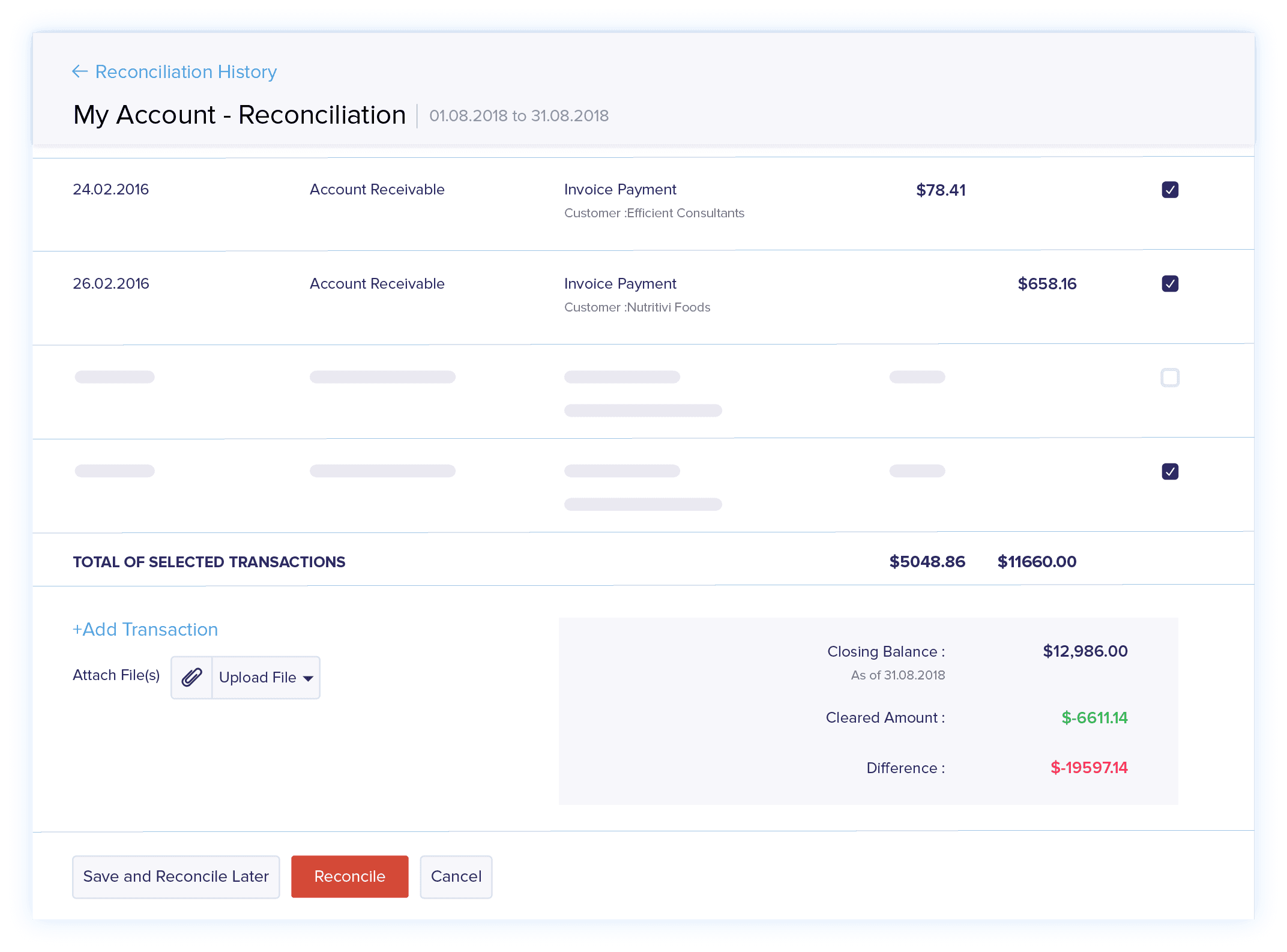1287x952 pixels.
Task: Uncheck the last selected transaction row
Action: pyautogui.click(x=1169, y=471)
